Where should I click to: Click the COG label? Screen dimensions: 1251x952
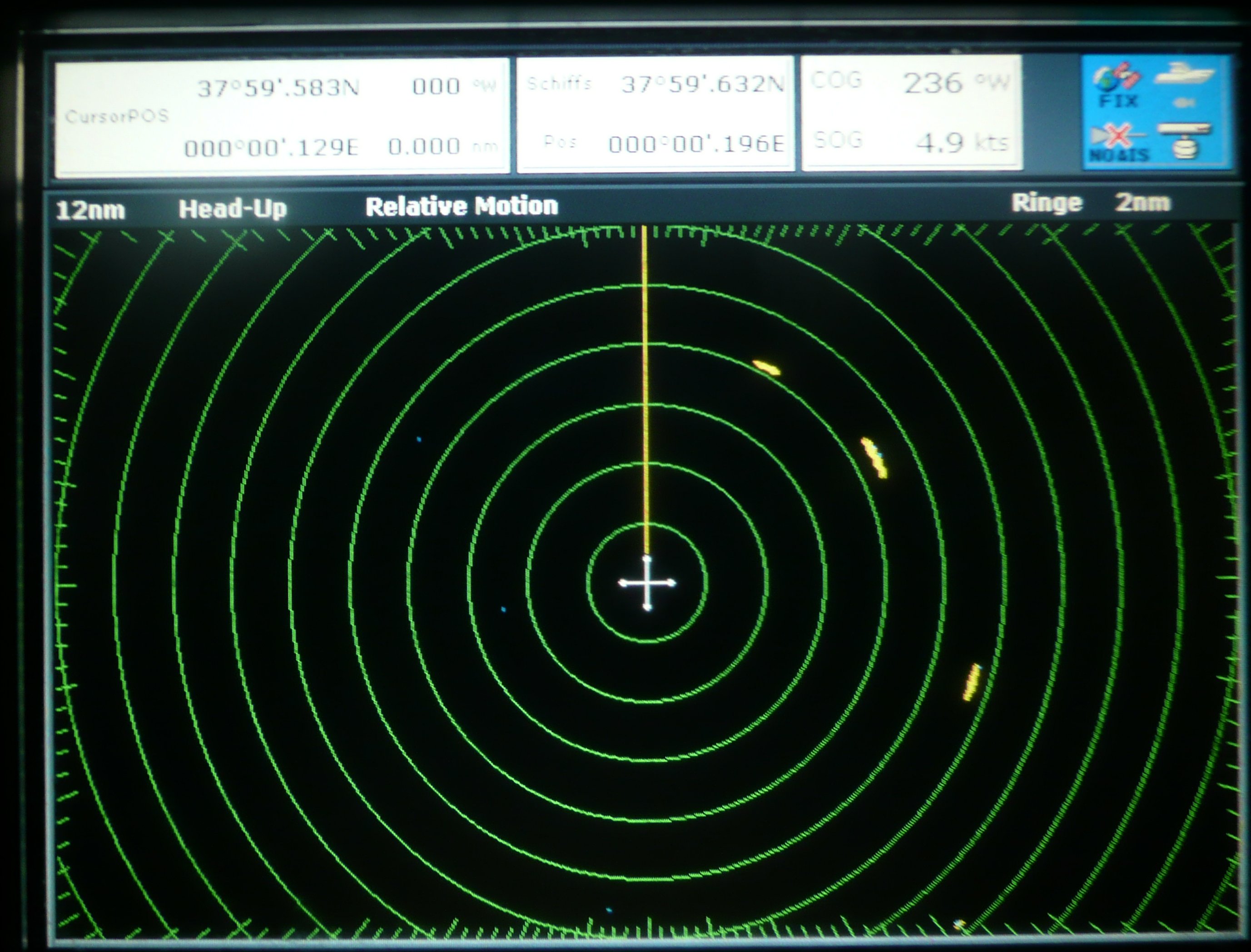click(x=836, y=80)
